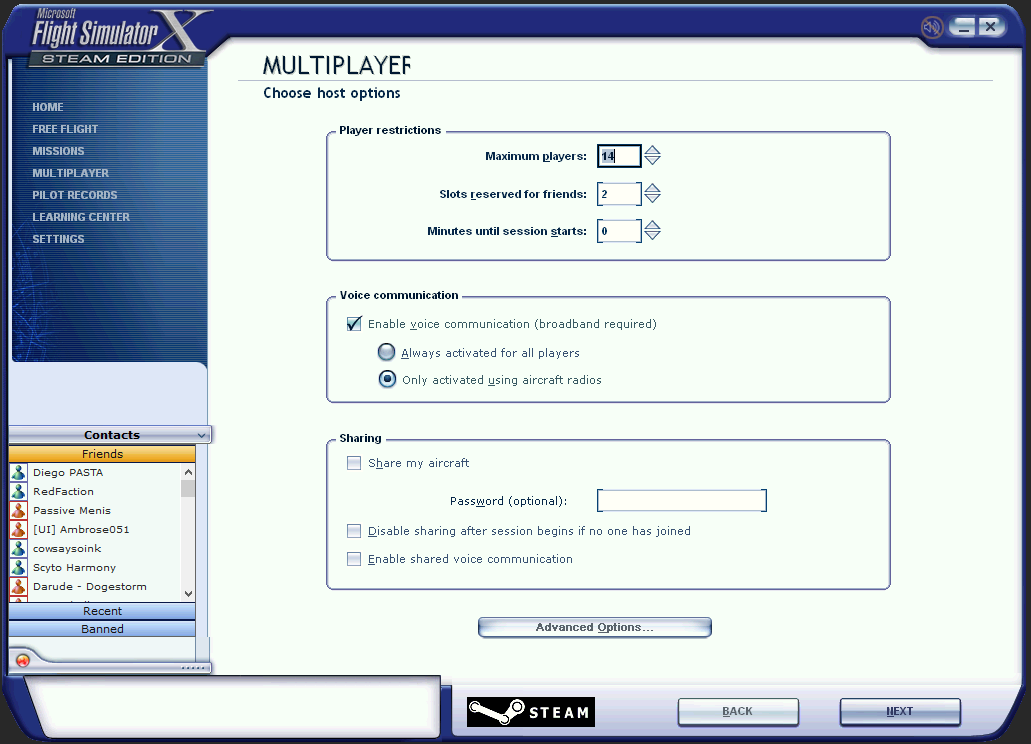The height and width of the screenshot is (744, 1031).
Task: Expand the Recent contacts section
Action: tap(102, 611)
